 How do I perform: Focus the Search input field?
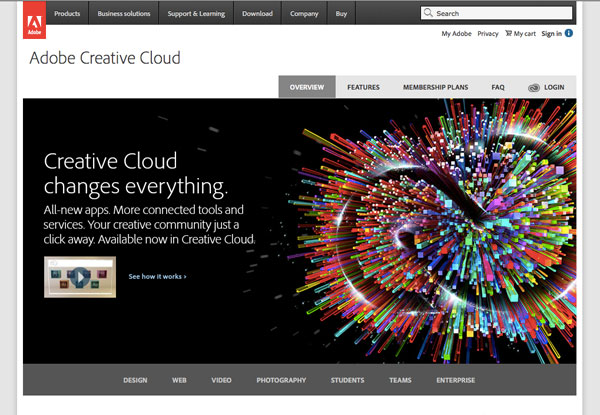click(497, 13)
